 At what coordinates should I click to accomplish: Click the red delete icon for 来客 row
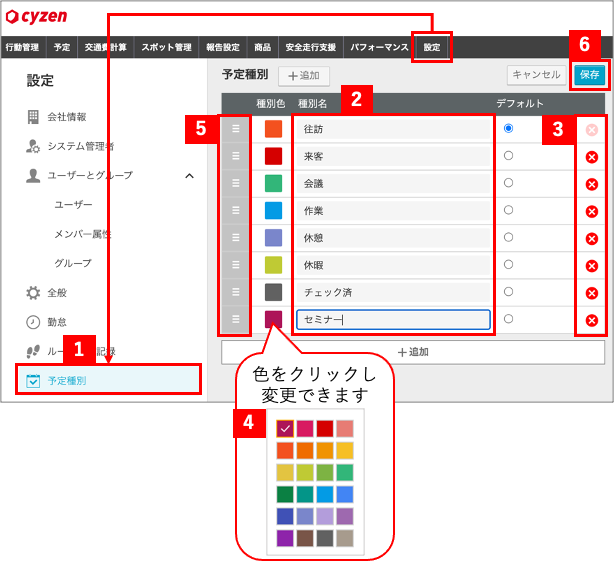point(591,157)
